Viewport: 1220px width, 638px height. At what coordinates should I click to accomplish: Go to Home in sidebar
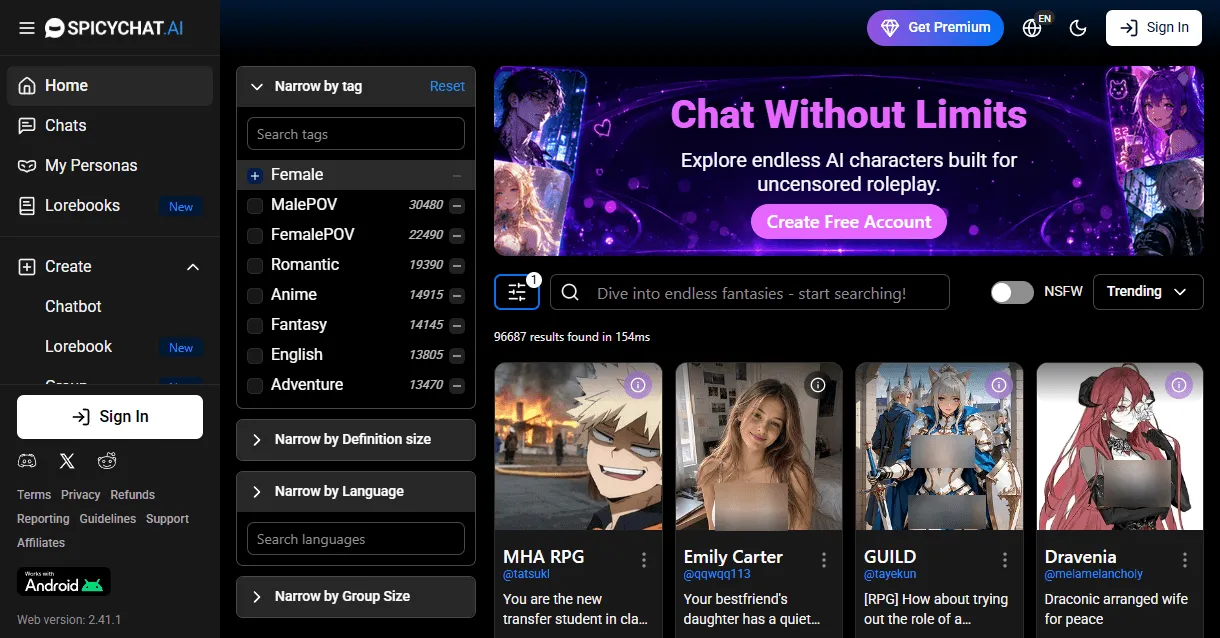110,86
